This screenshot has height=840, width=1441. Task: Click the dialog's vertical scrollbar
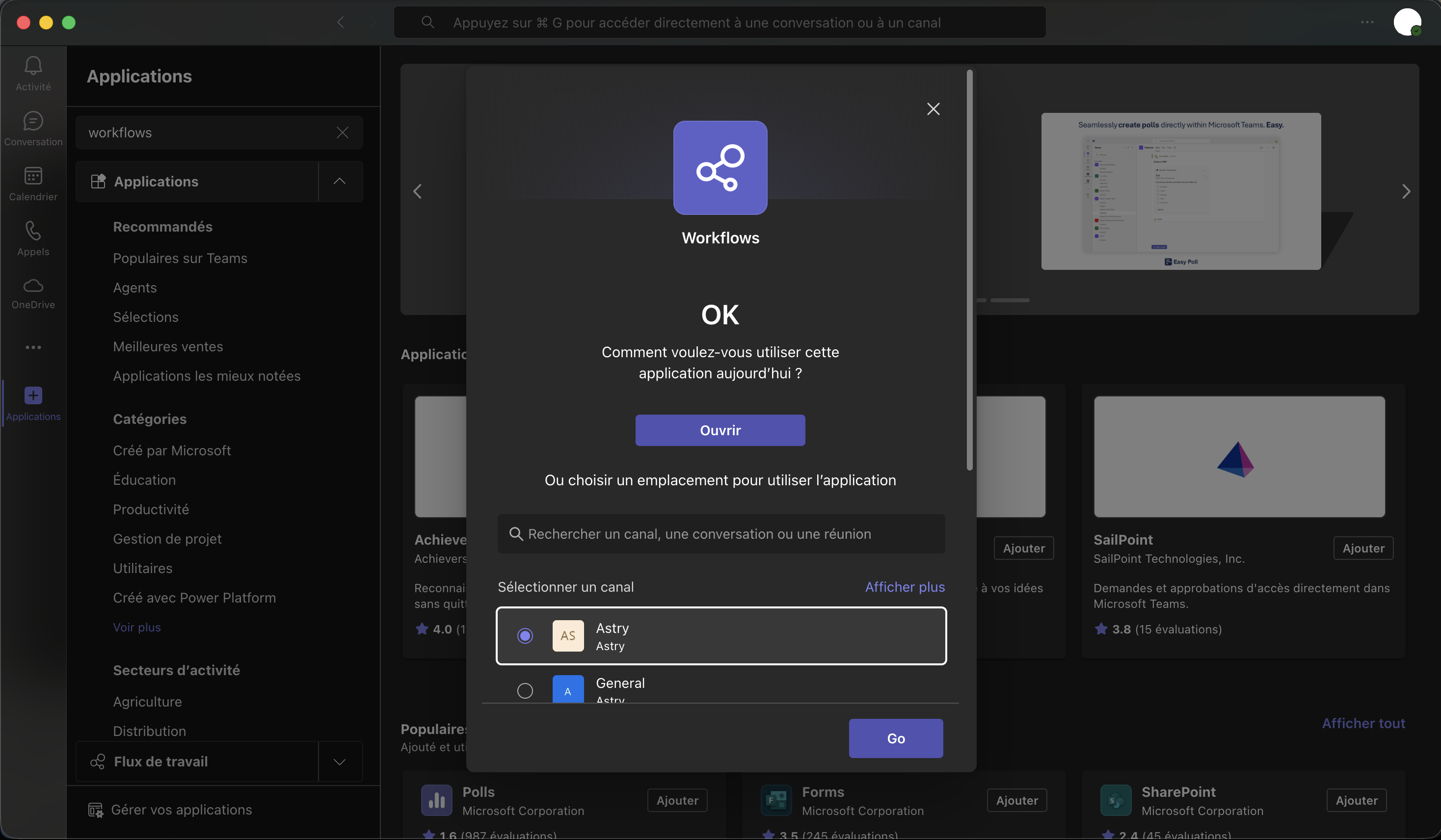pos(969,270)
